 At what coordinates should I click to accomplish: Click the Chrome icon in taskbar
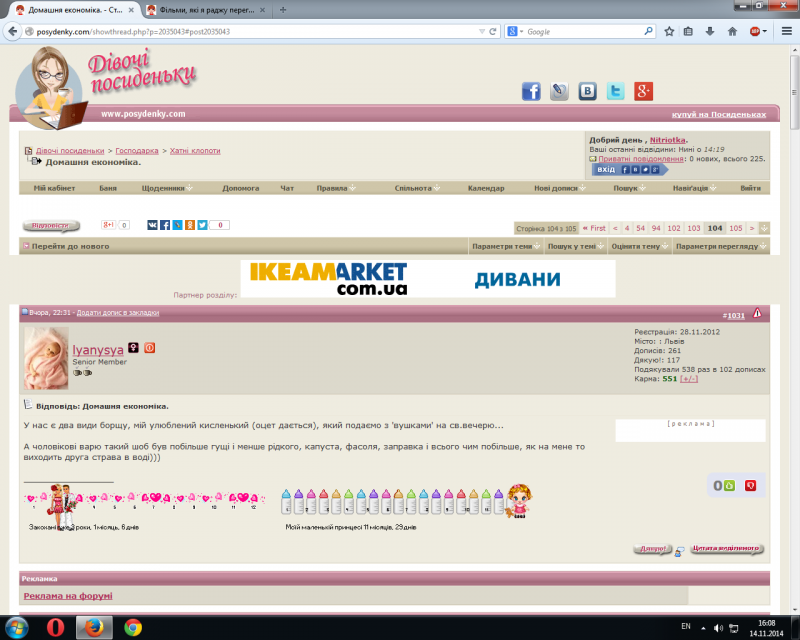(133, 627)
